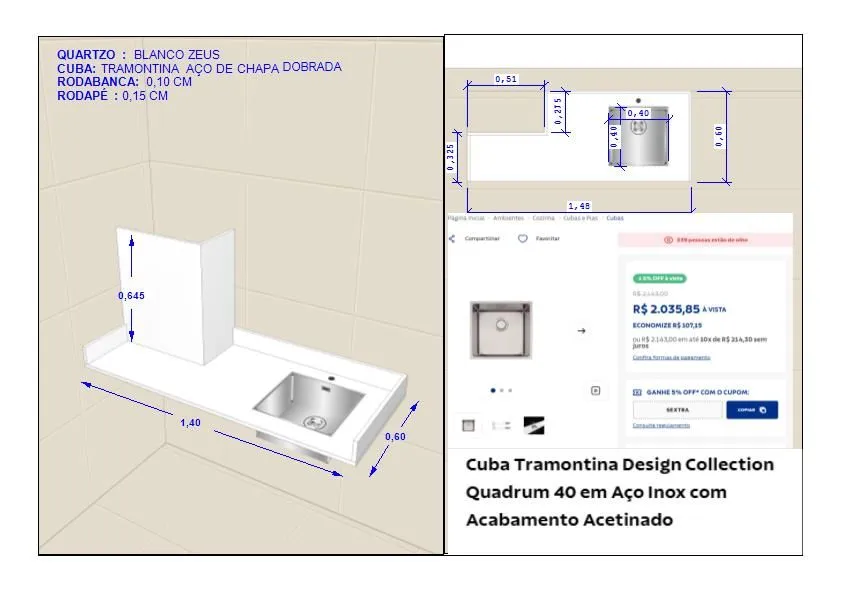Viewport: 841px width, 595px height.
Task: Click the 0,325 dimension in plan view
Action: tap(451, 157)
